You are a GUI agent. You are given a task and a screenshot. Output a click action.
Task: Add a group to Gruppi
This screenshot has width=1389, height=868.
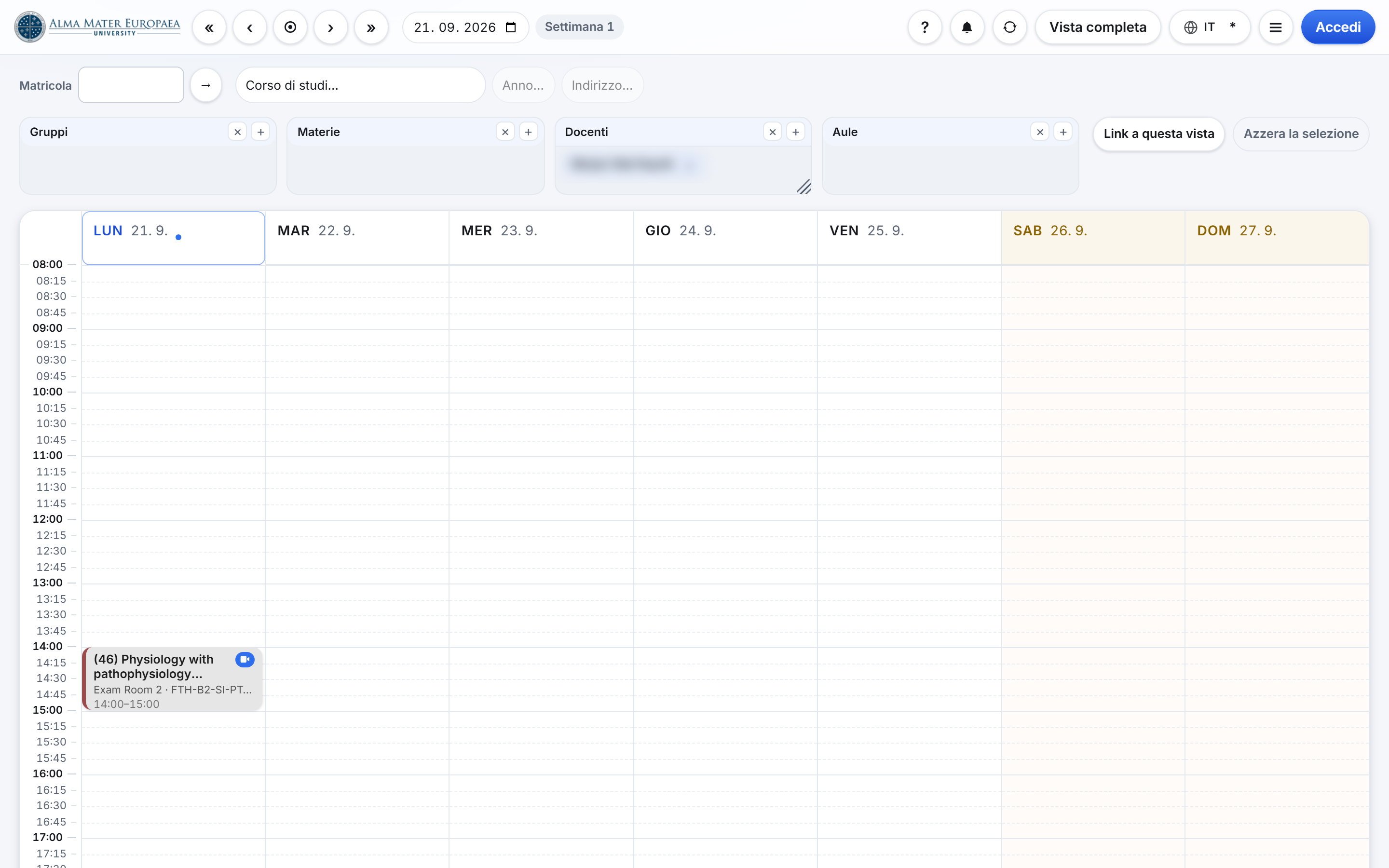[260, 132]
